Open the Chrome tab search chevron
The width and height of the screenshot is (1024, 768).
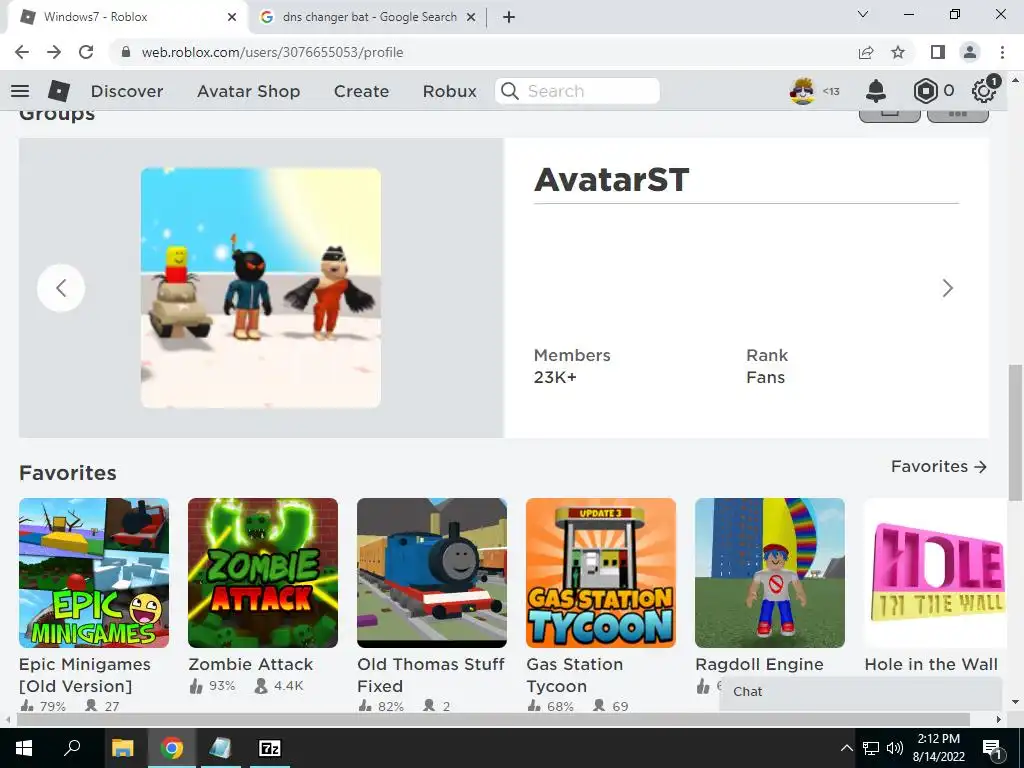[863, 14]
